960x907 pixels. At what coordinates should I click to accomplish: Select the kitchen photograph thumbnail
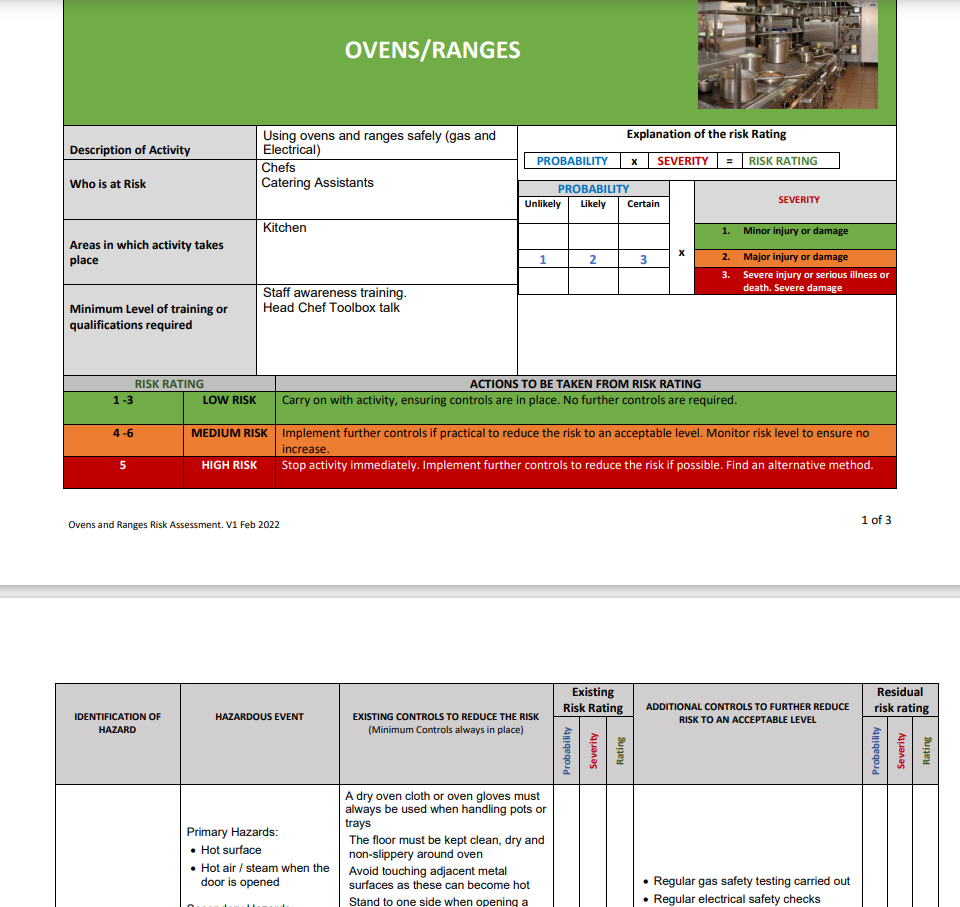(786, 55)
